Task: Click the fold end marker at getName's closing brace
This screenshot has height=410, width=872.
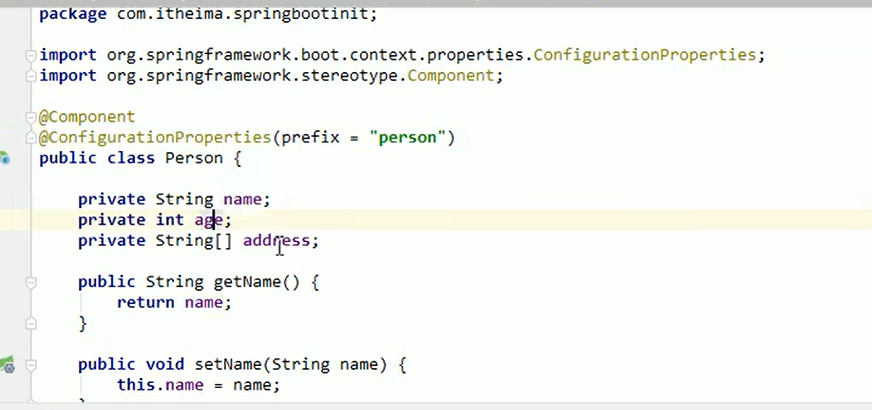Action: pyautogui.click(x=31, y=323)
